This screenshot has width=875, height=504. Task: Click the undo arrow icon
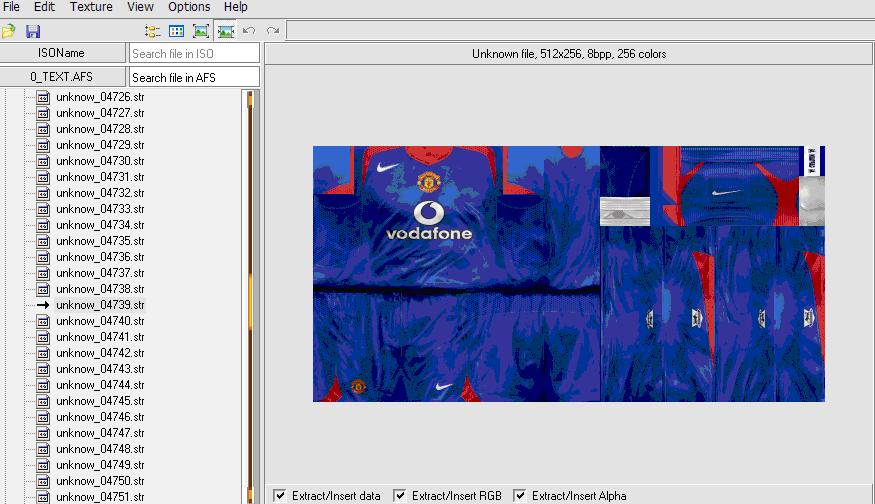(249, 31)
